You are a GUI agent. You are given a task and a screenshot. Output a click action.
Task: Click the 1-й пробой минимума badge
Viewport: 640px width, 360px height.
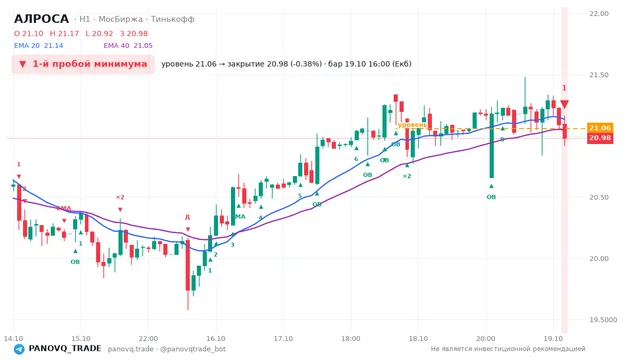pos(83,64)
